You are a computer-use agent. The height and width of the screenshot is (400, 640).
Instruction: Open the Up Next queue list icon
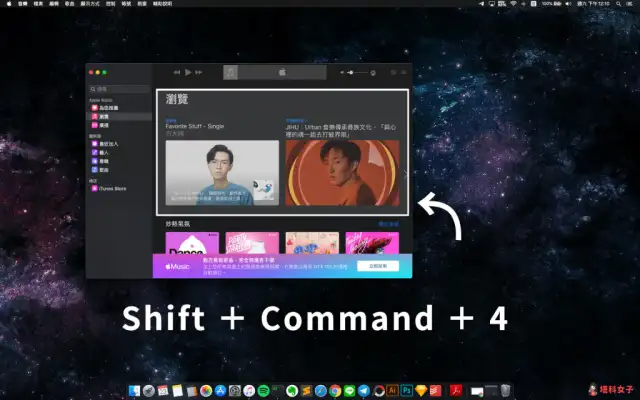[404, 72]
